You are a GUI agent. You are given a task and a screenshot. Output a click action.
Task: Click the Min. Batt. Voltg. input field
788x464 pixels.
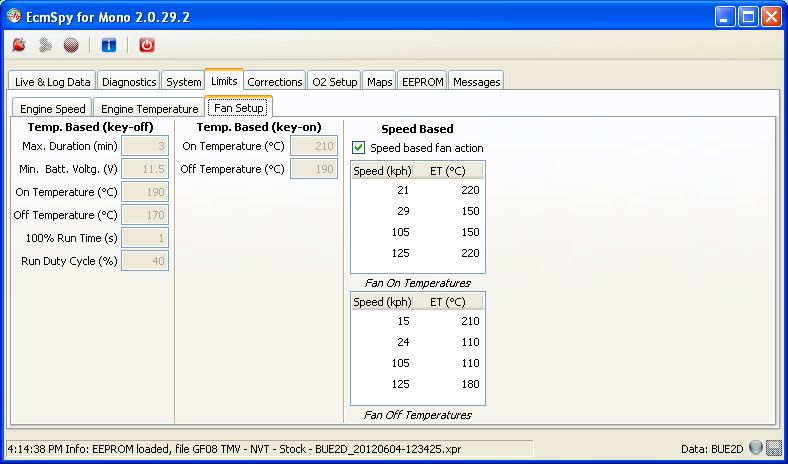145,169
